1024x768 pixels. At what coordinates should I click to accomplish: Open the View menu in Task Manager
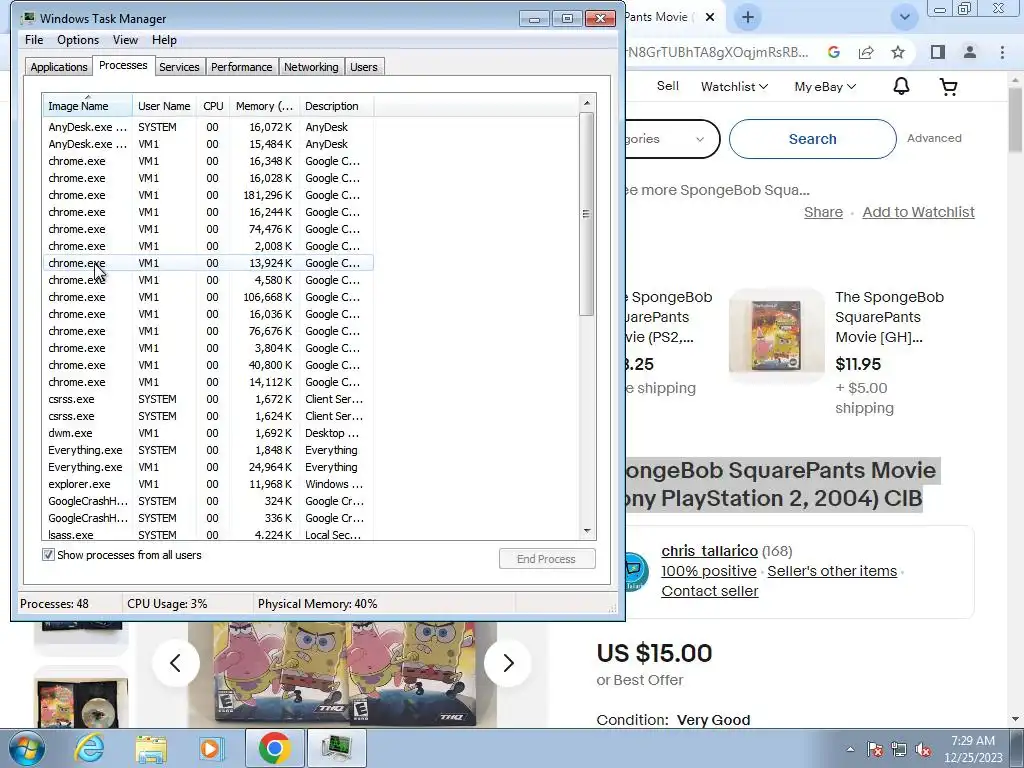pos(125,40)
